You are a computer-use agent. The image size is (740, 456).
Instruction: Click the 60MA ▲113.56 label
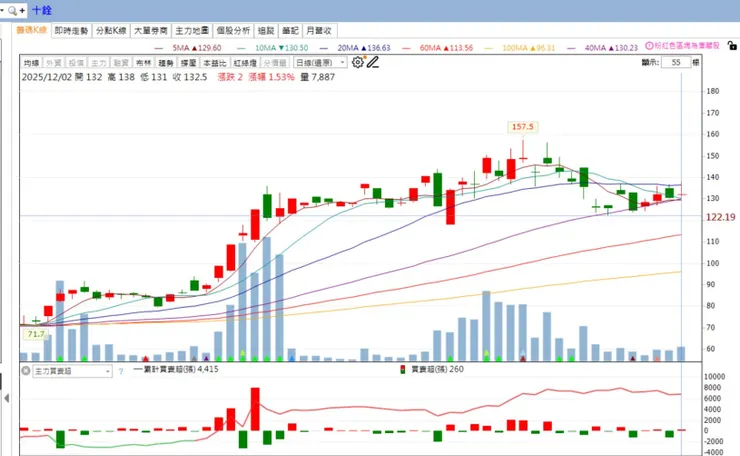tap(446, 48)
